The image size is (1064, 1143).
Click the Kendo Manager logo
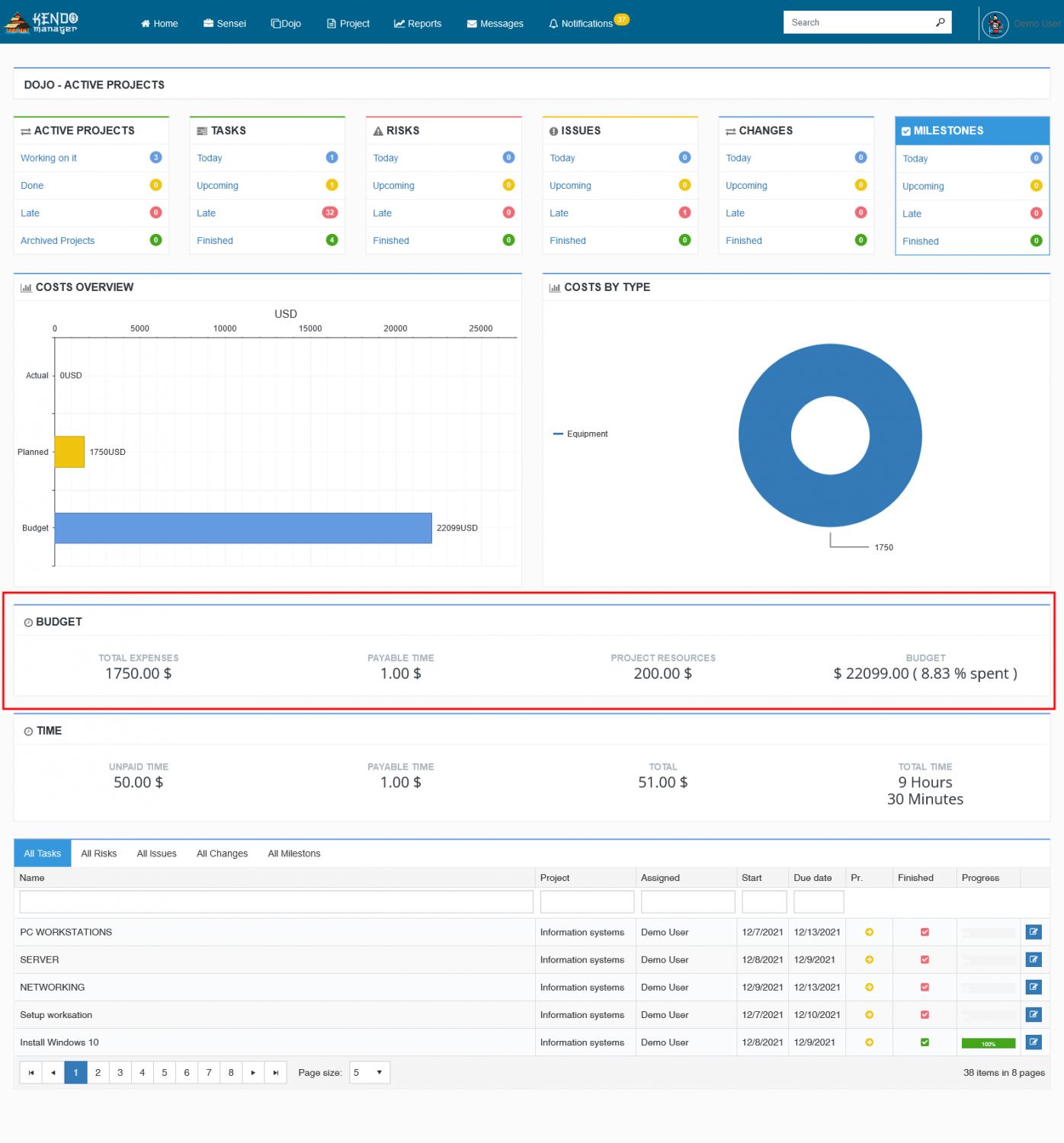pos(42,23)
